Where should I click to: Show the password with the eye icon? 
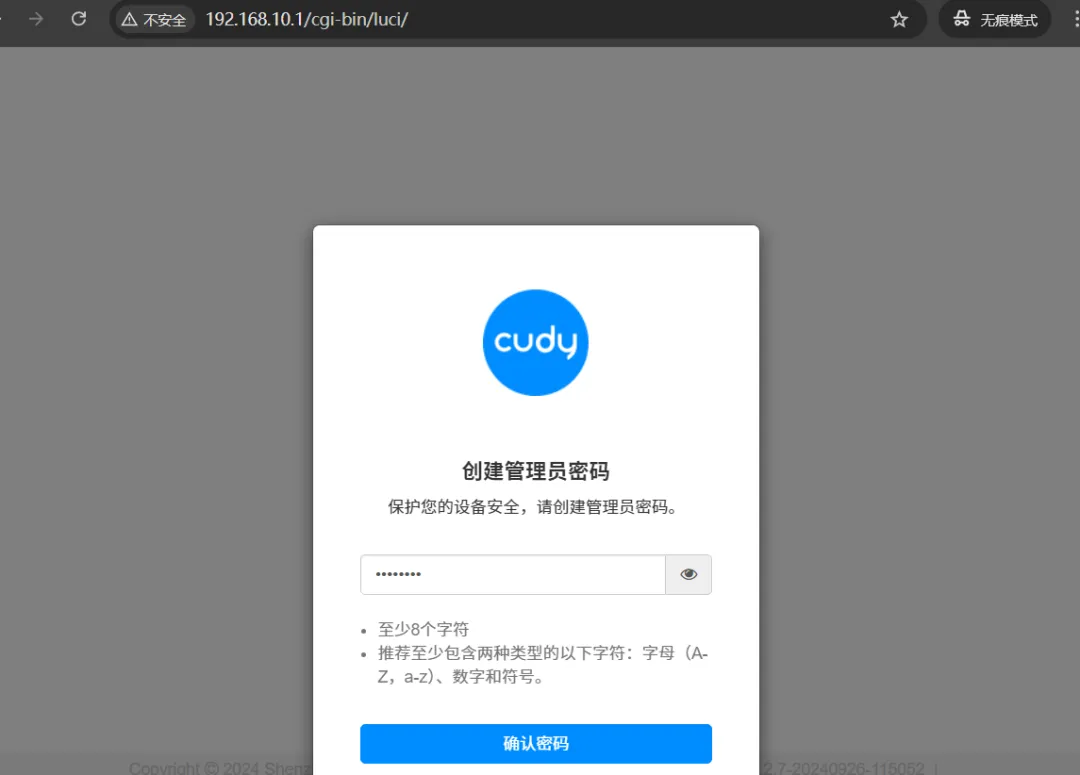pyautogui.click(x=688, y=575)
